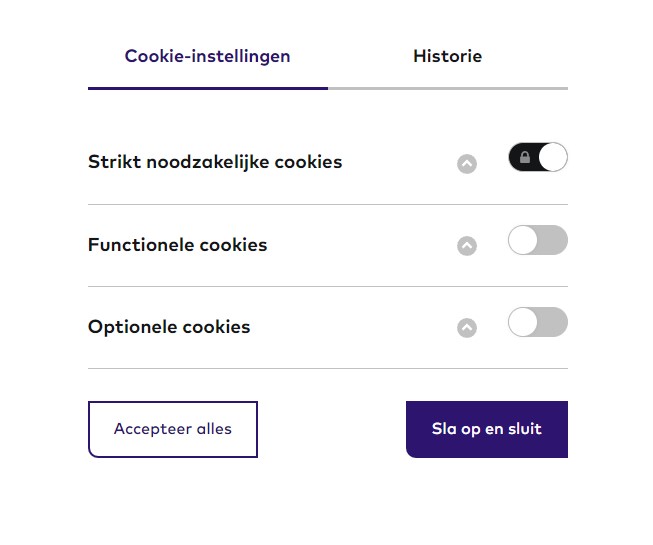Screen dimensions: 653x545
Task: Click the gray underline beneath the Historie tab
Action: click(447, 88)
